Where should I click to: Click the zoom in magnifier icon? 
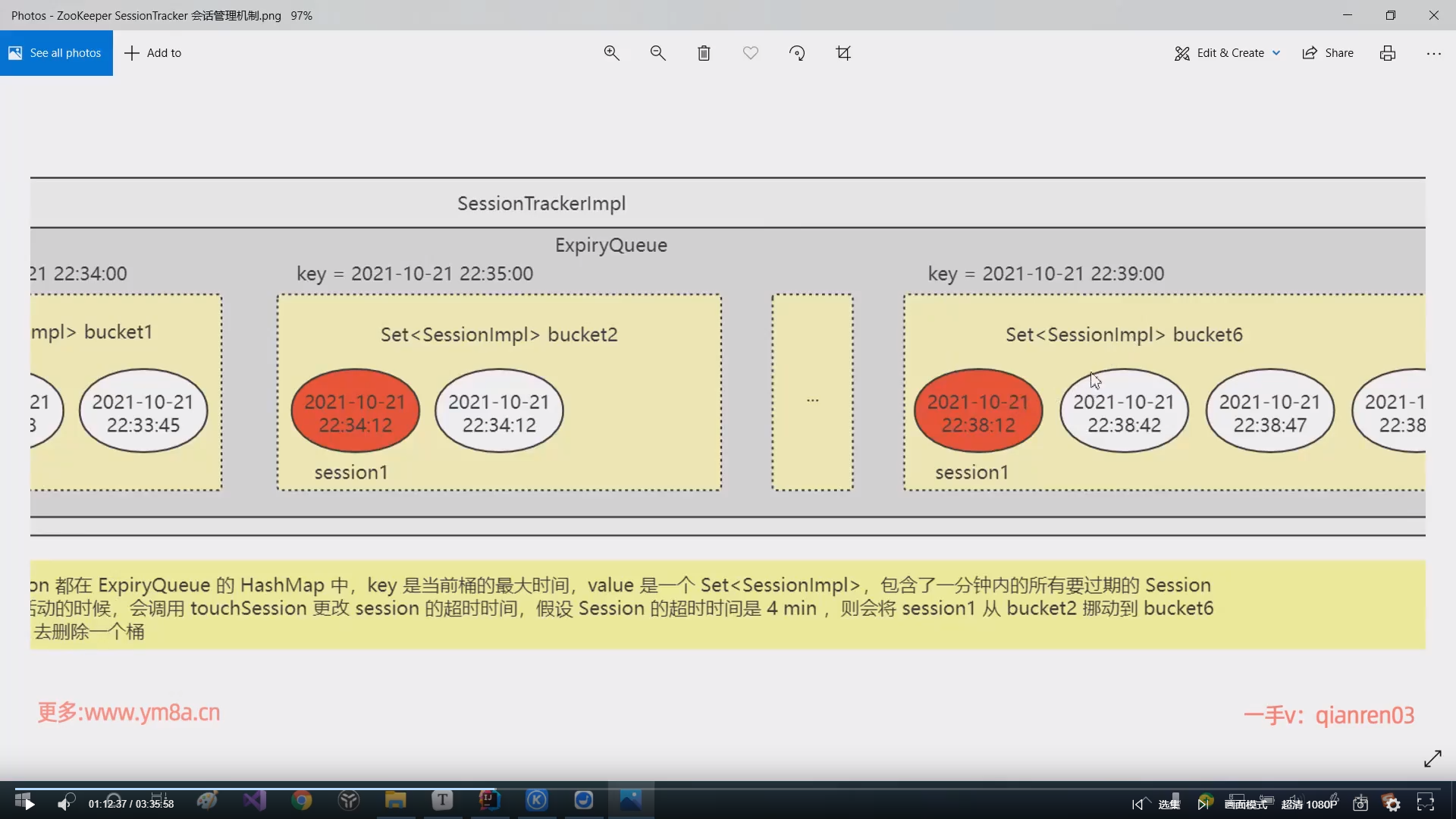[611, 53]
